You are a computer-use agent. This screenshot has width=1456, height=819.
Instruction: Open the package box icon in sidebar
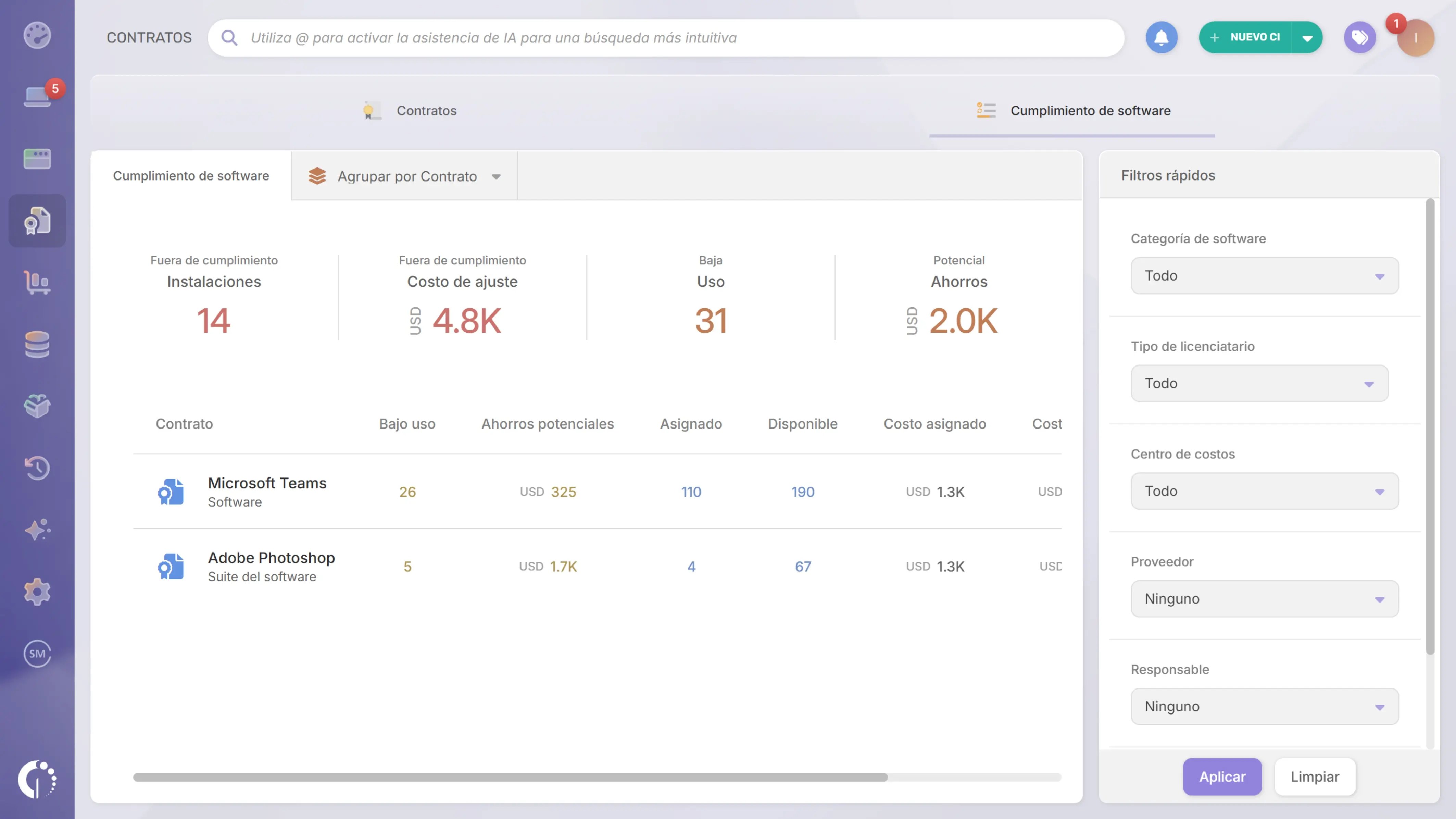(x=37, y=406)
